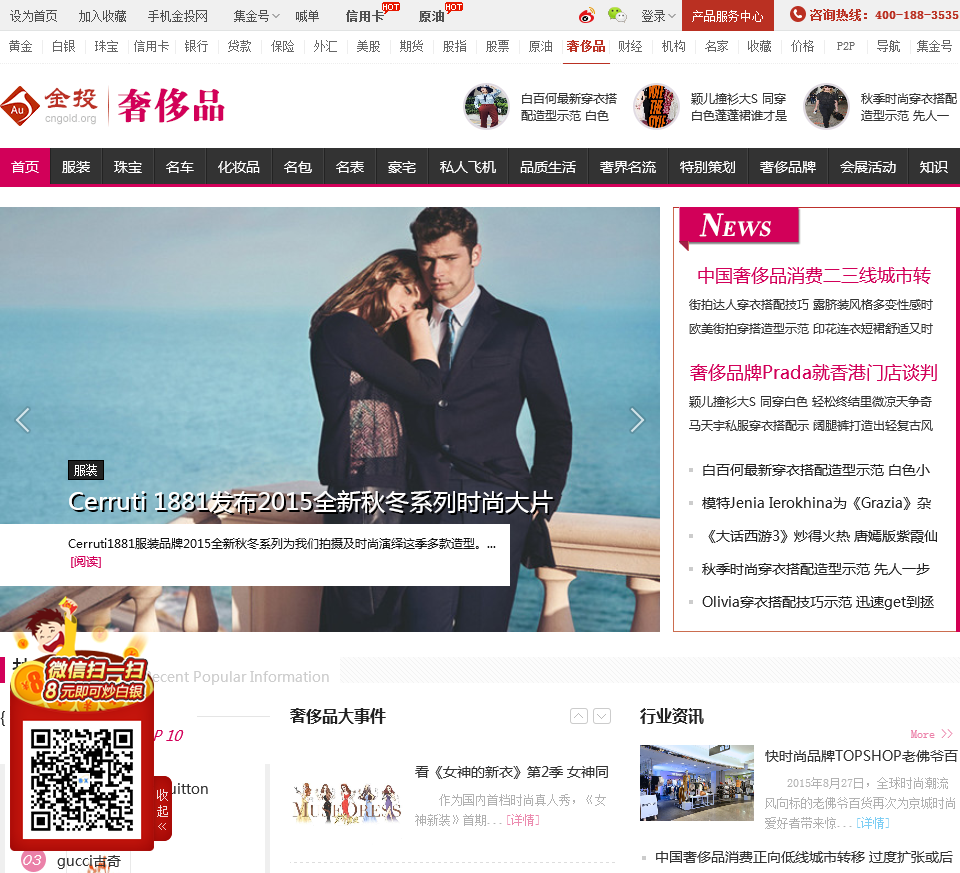Open the WeChat icon in top bar
Image resolution: width=960 pixels, height=873 pixels.
(x=617, y=16)
